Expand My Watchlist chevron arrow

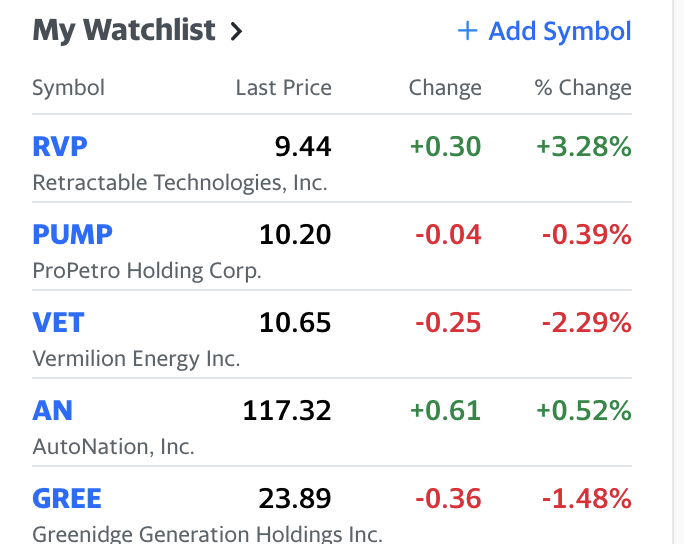pyautogui.click(x=236, y=32)
